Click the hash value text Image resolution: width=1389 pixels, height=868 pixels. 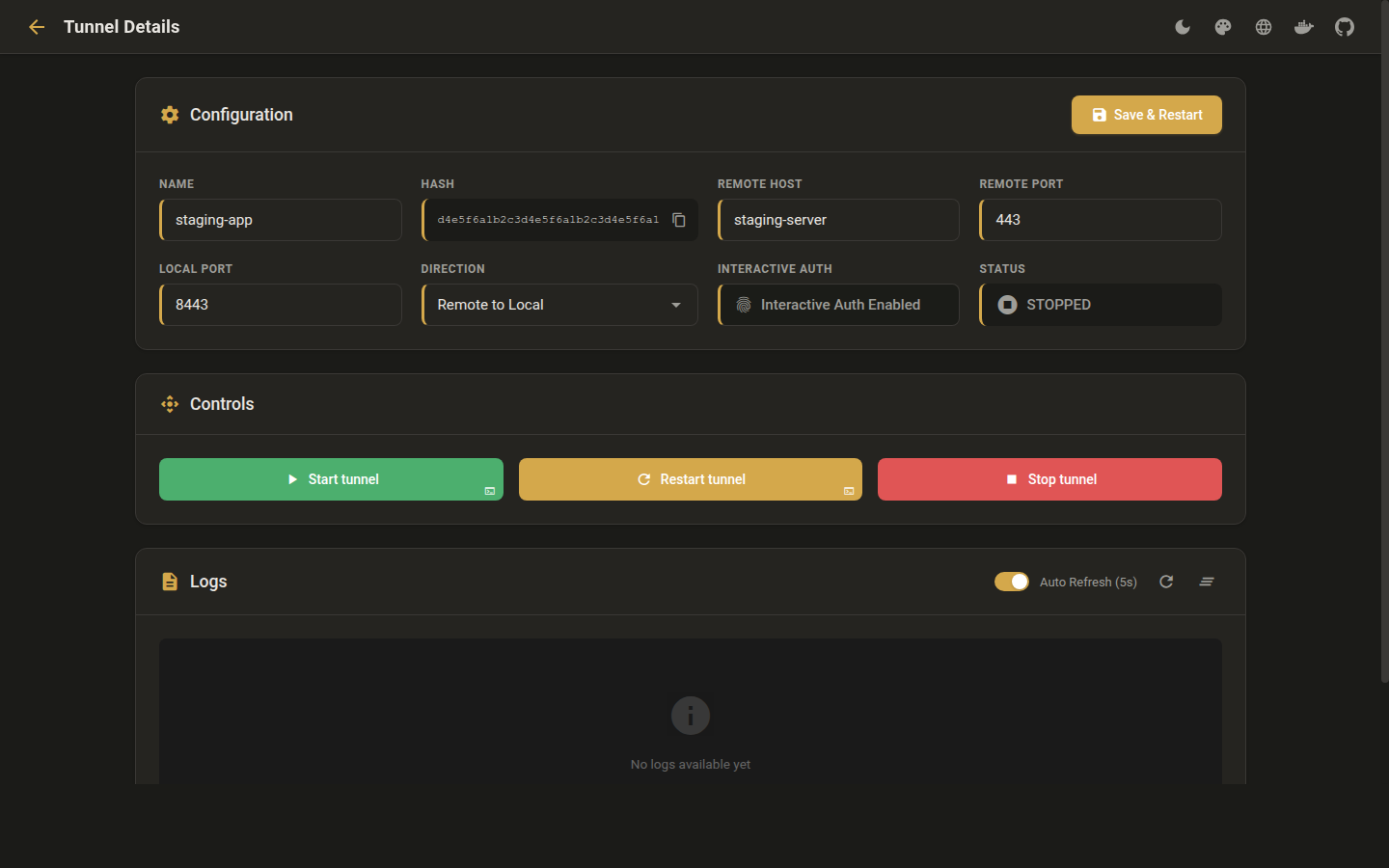point(548,220)
